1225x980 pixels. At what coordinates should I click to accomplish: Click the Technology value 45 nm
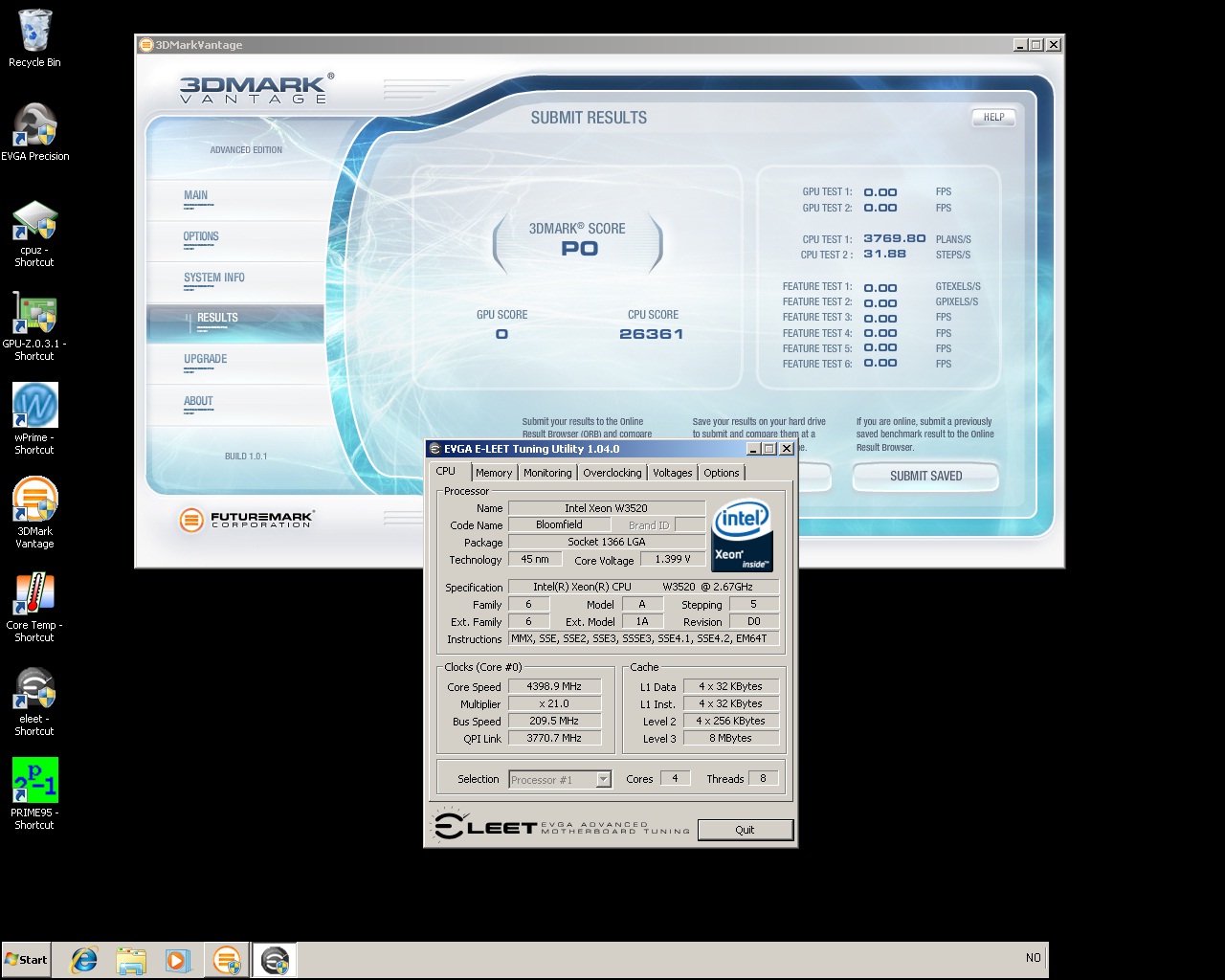point(535,559)
